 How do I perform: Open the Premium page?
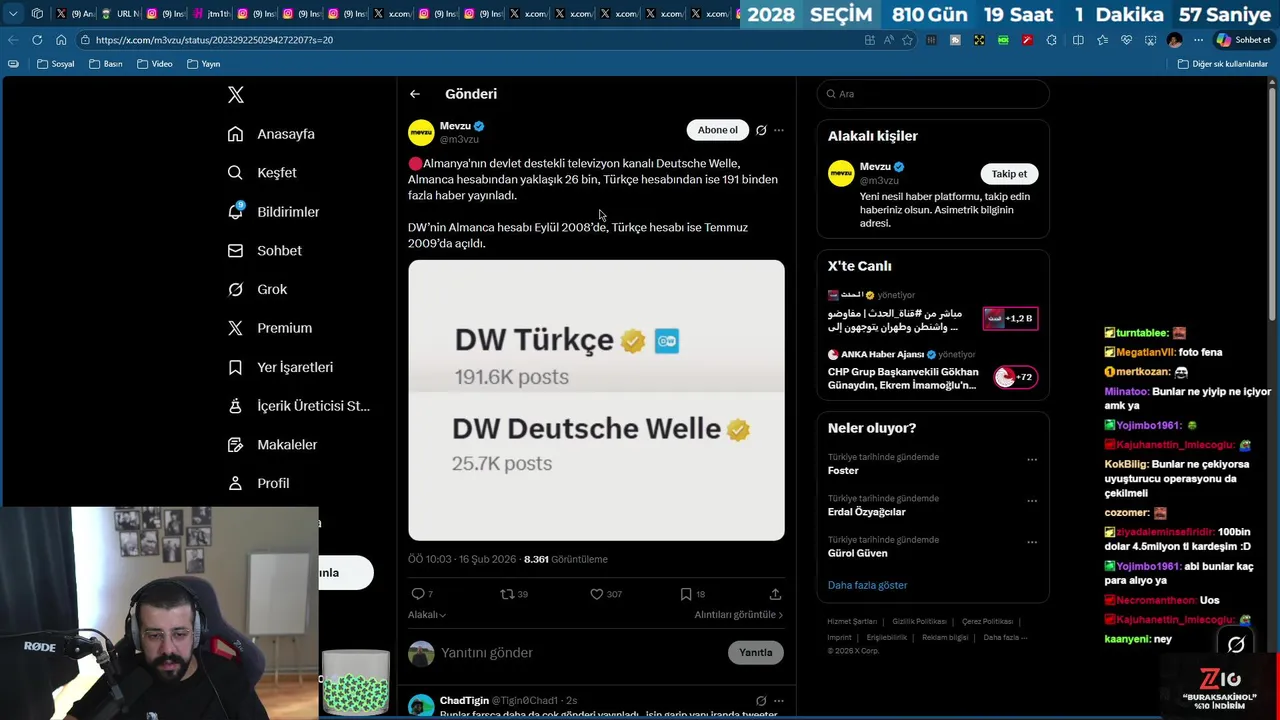pyautogui.click(x=270, y=328)
